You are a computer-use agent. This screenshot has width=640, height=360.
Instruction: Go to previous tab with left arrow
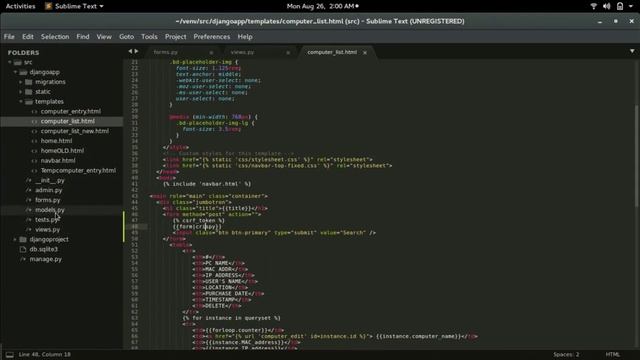[130, 51]
